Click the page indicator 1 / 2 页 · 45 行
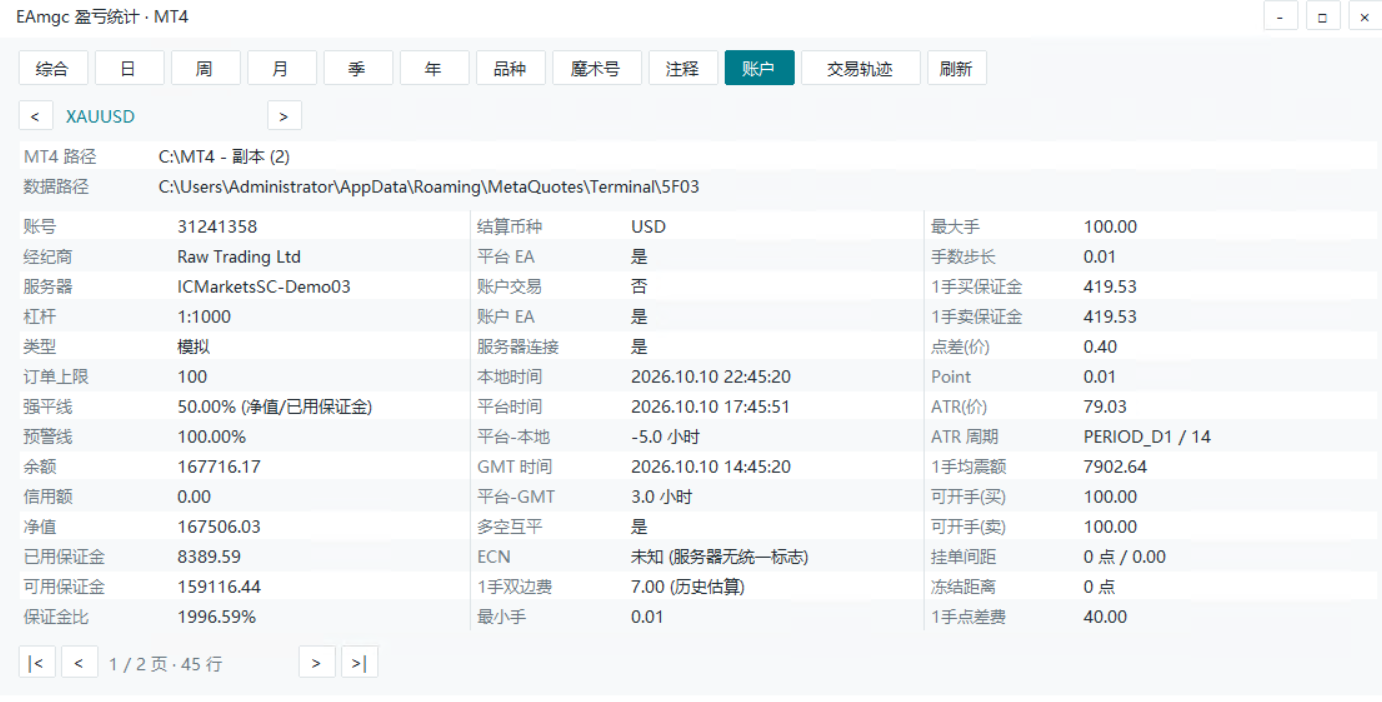 (166, 663)
